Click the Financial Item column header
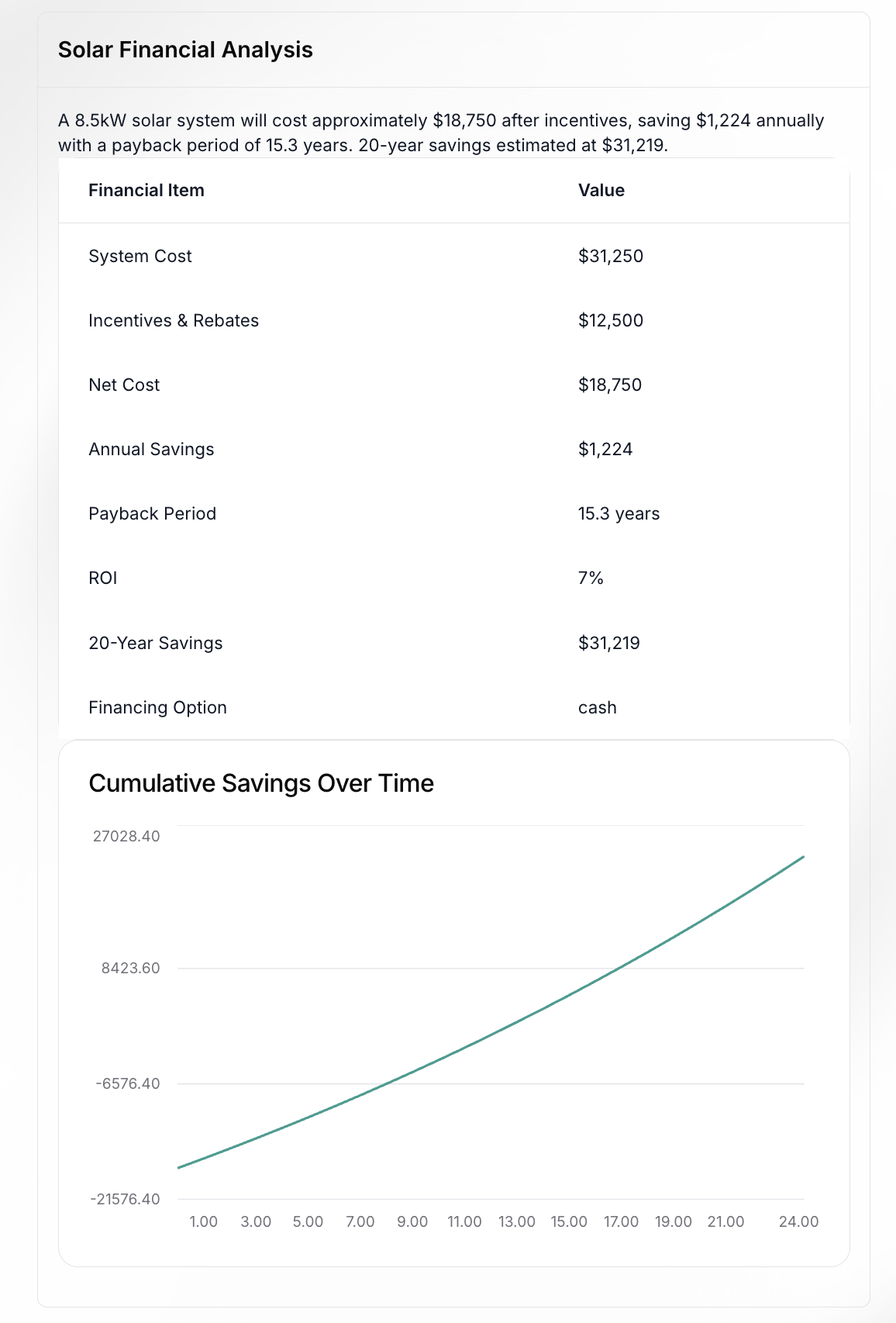Viewport: 896px width, 1323px height. [146, 191]
